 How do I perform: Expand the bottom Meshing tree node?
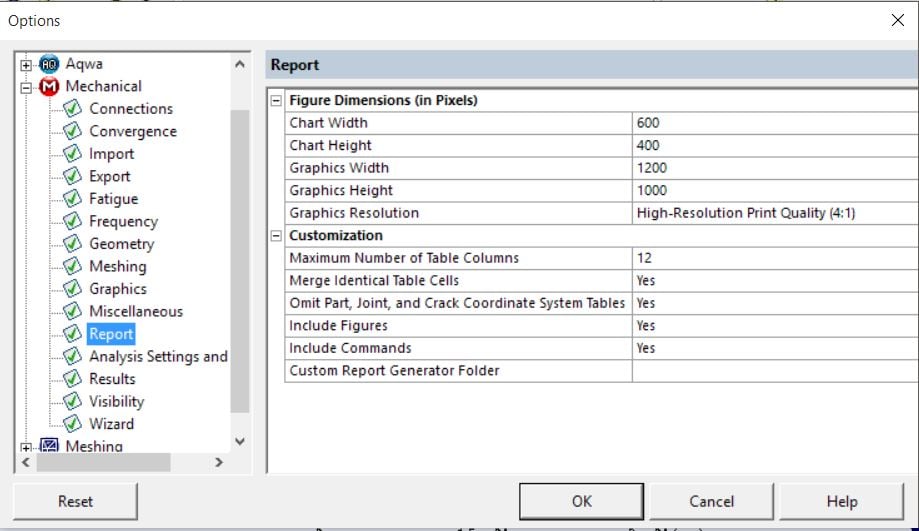pyautogui.click(x=26, y=448)
